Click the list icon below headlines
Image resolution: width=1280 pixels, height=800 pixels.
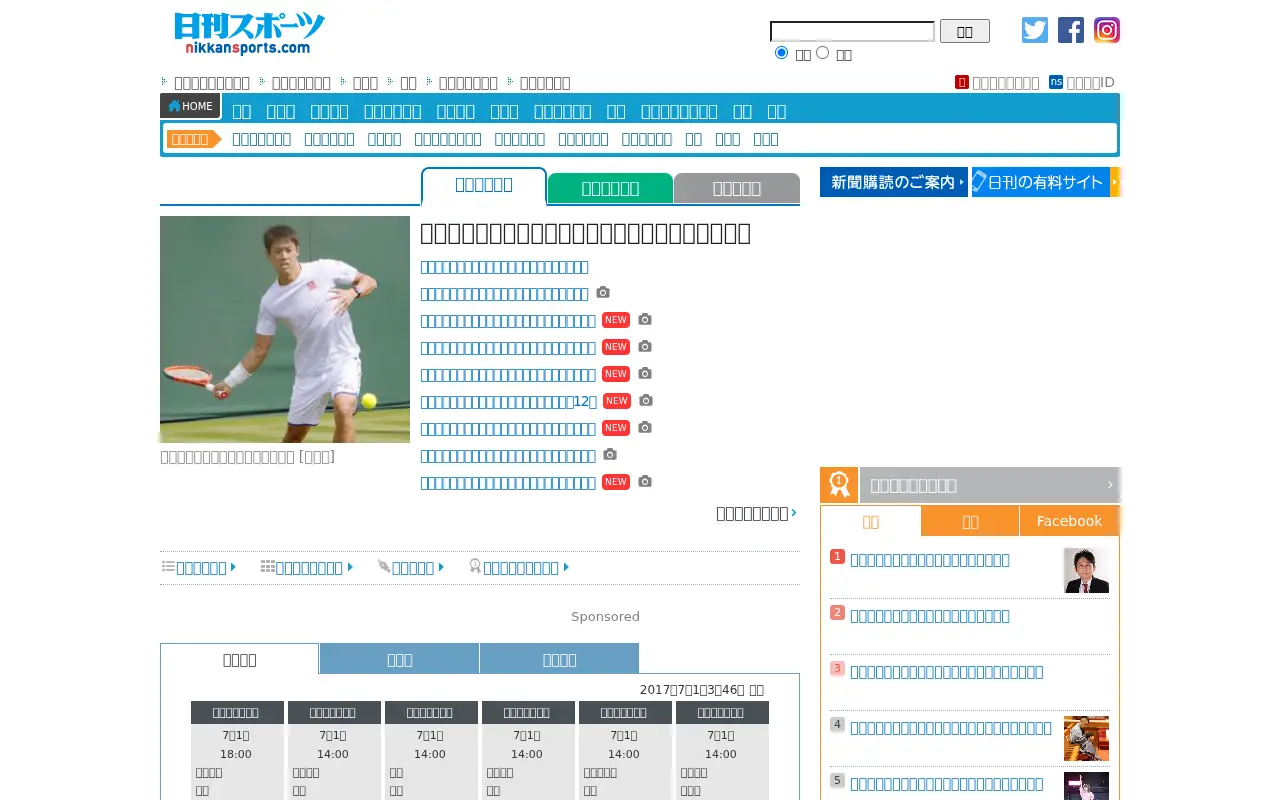(168, 566)
